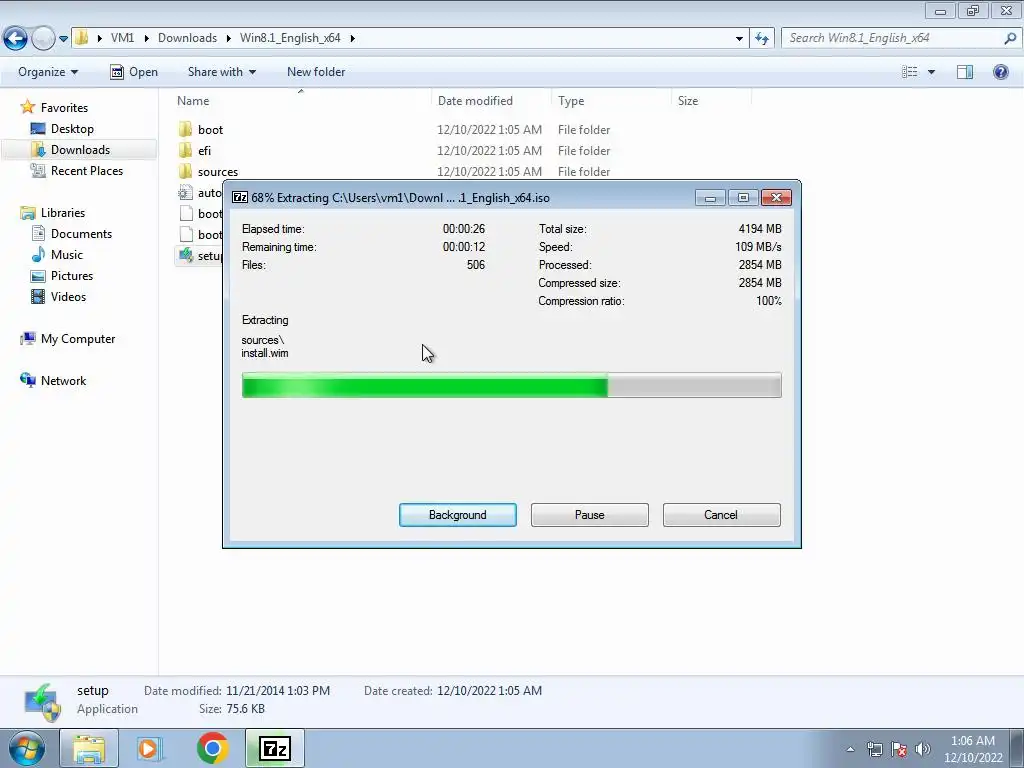Viewport: 1024px width, 768px height.
Task: Click the Explorer Back navigation arrow
Action: [x=15, y=38]
